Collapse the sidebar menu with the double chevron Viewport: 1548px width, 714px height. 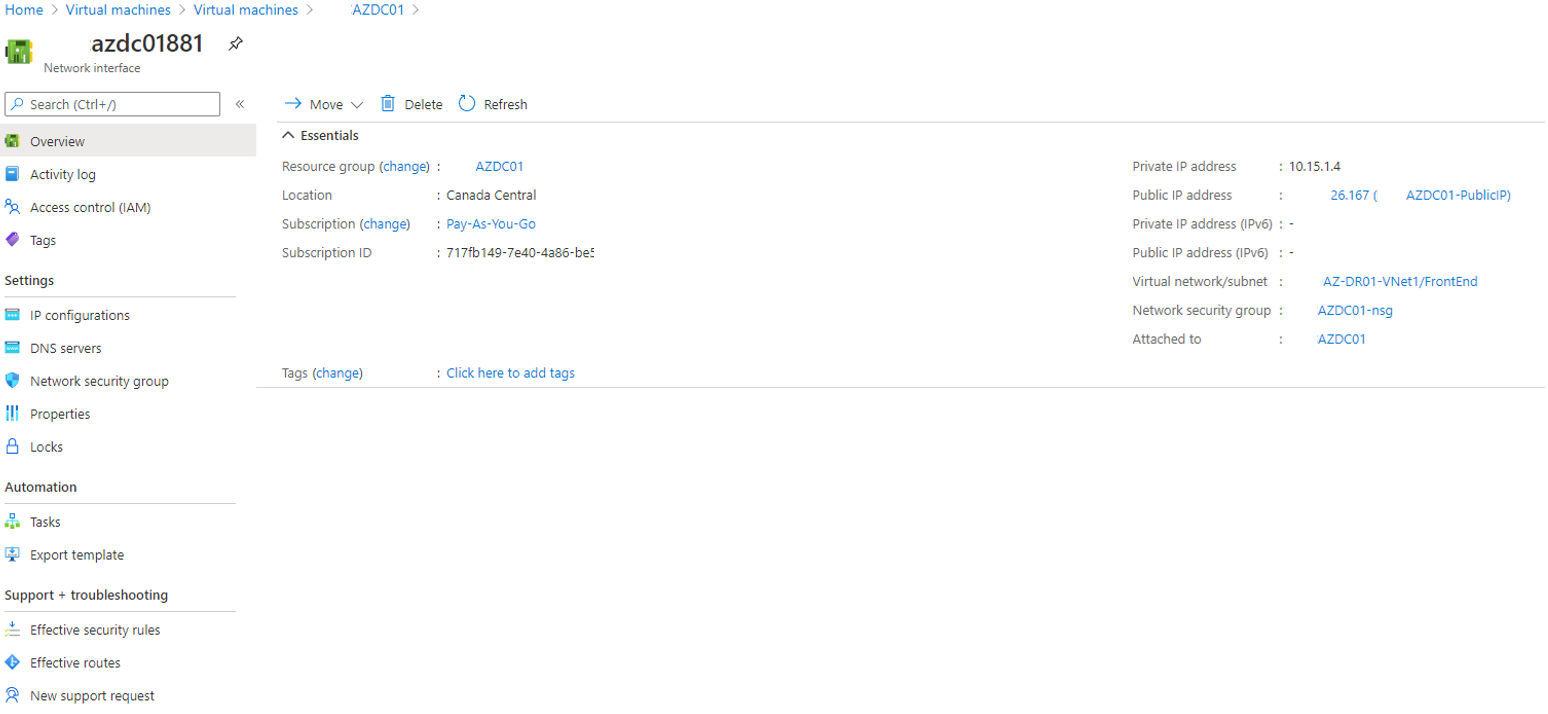point(240,104)
